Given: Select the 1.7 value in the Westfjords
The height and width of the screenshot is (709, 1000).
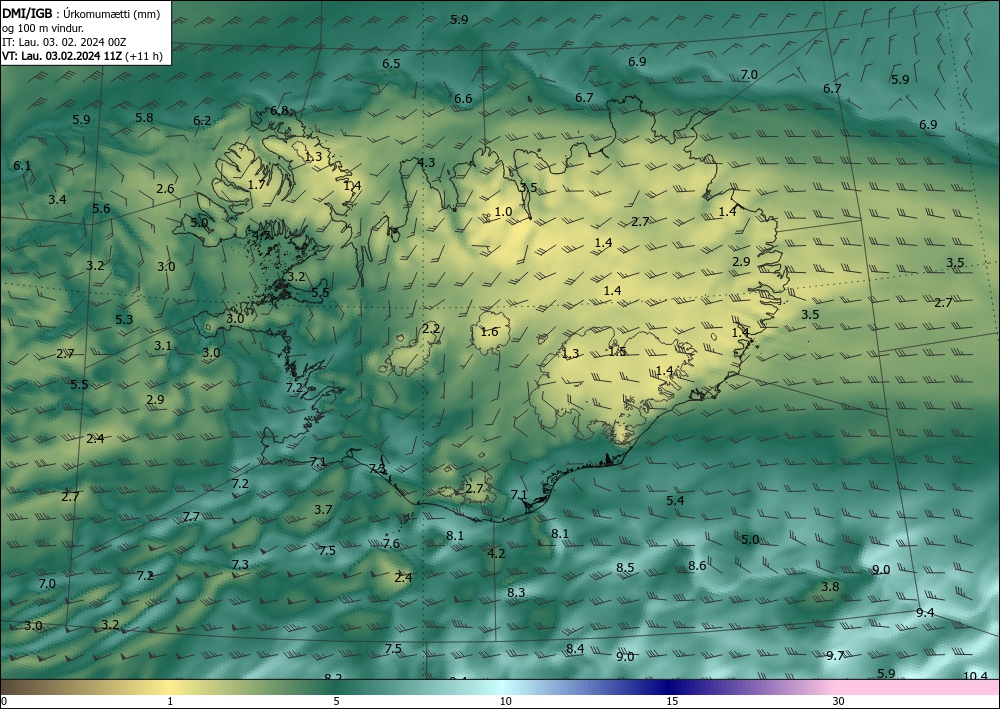Looking at the screenshot, I should (x=256, y=185).
